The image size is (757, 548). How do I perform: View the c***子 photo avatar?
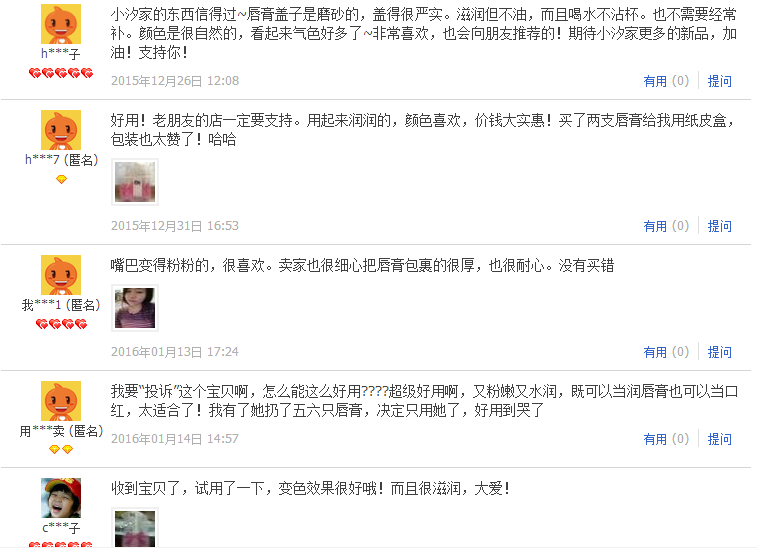coord(61,498)
